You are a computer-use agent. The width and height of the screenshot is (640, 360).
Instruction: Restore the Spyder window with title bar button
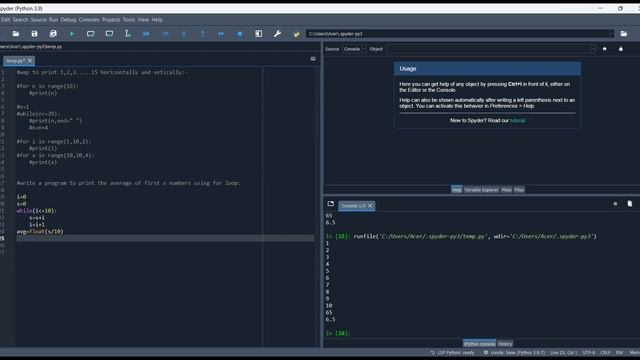point(620,8)
